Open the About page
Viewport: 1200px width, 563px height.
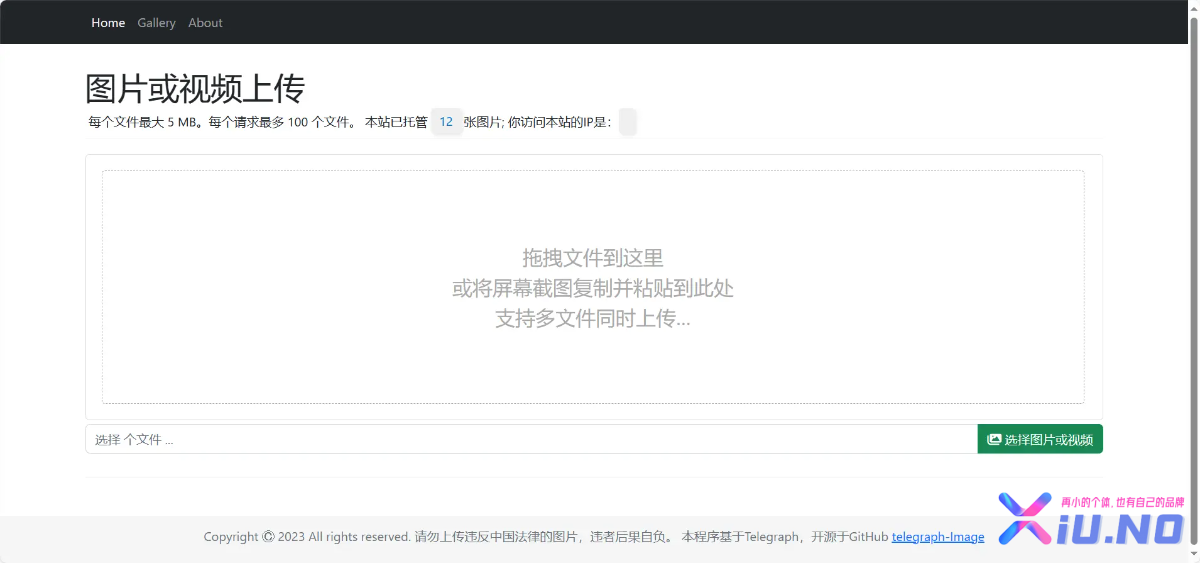click(x=205, y=23)
